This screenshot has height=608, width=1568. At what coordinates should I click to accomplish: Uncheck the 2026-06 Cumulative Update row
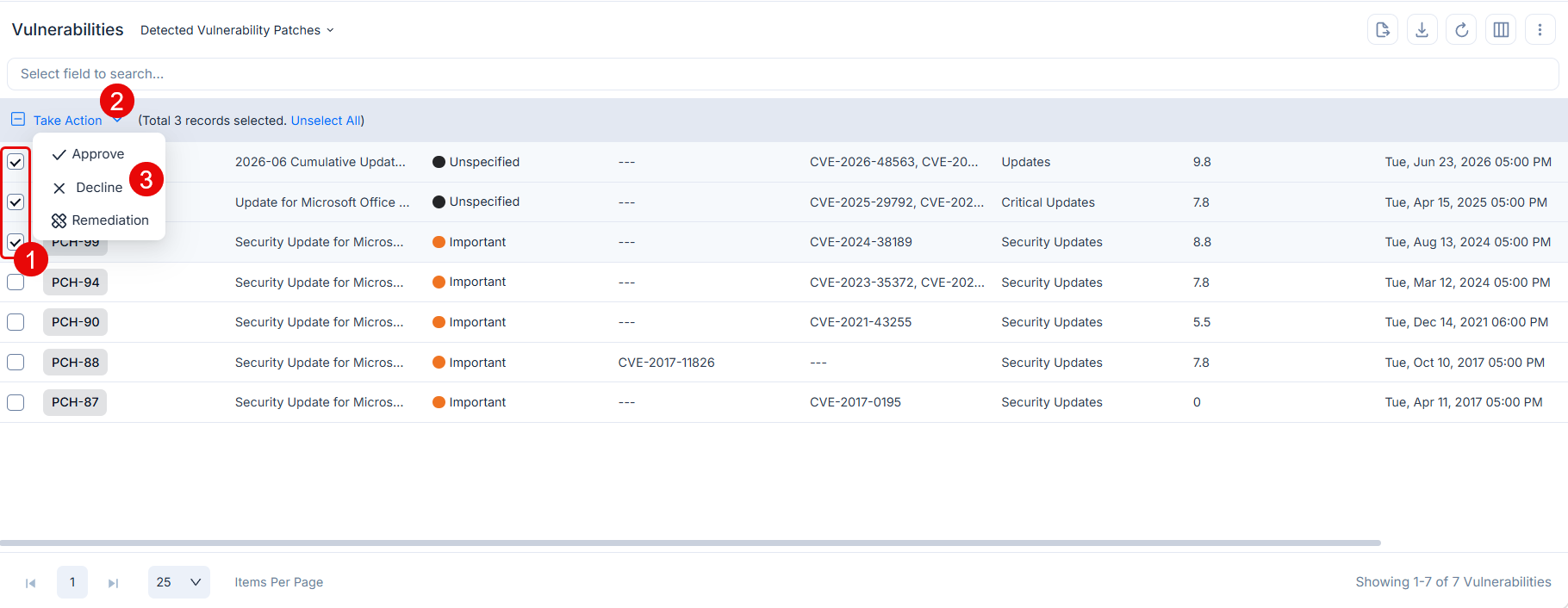(x=16, y=162)
